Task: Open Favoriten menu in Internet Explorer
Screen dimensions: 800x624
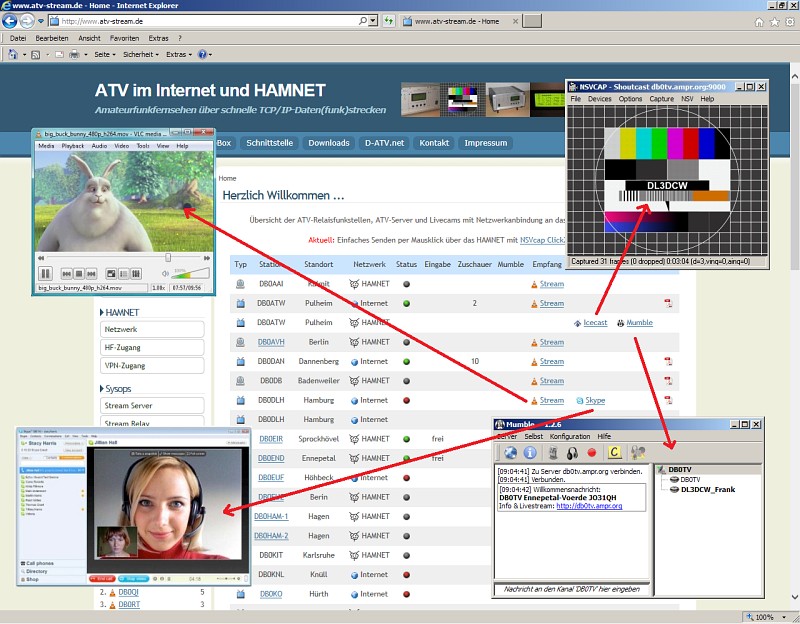Action: coord(124,38)
